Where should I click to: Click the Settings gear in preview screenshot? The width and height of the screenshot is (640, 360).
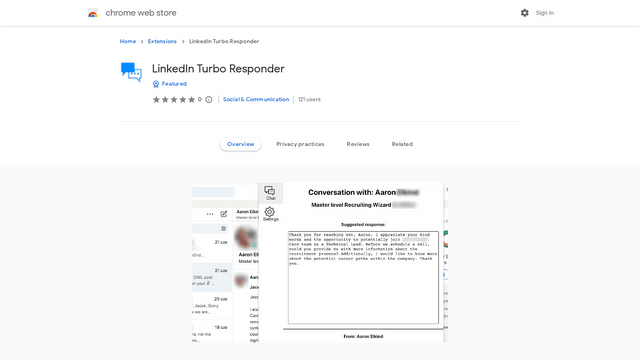click(270, 213)
